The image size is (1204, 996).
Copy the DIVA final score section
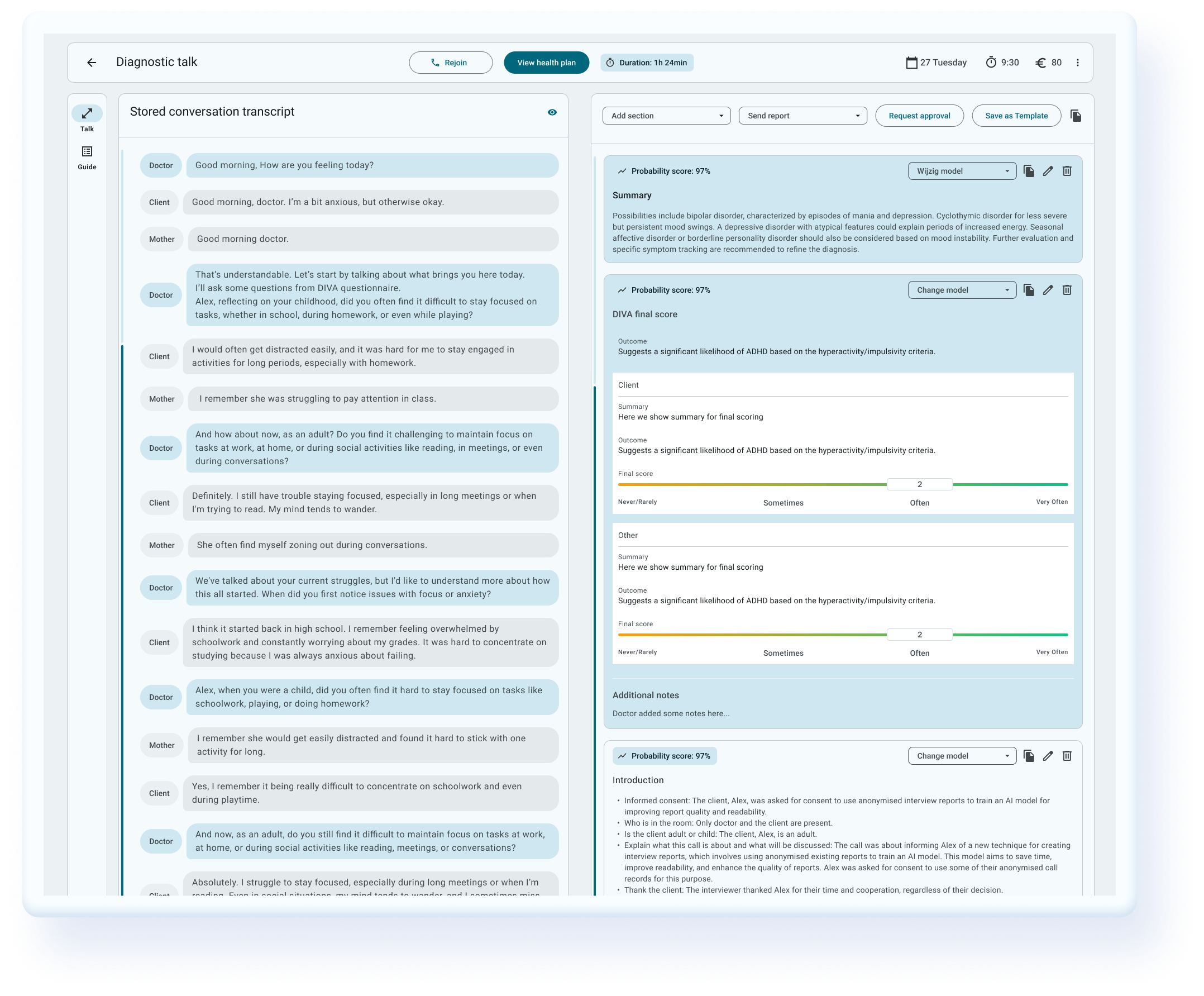1029,290
